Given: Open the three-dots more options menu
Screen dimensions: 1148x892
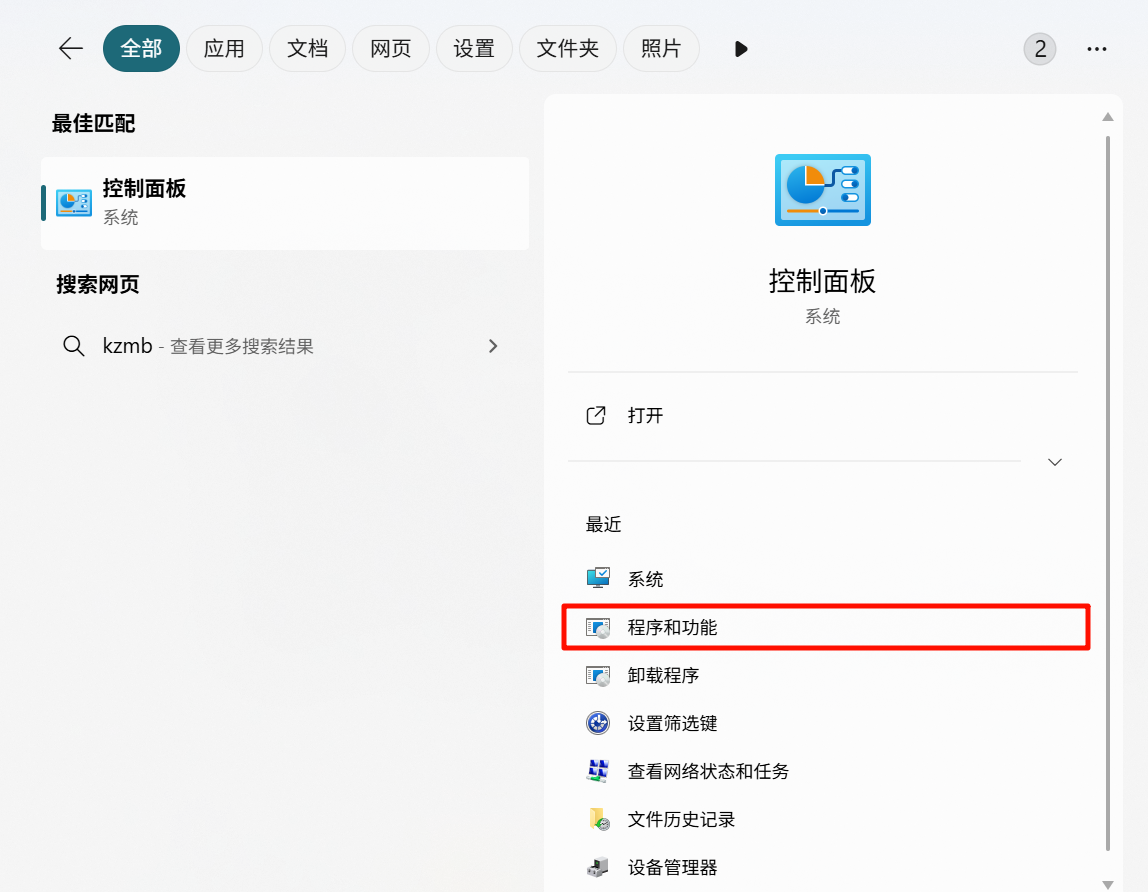Looking at the screenshot, I should tap(1097, 48).
